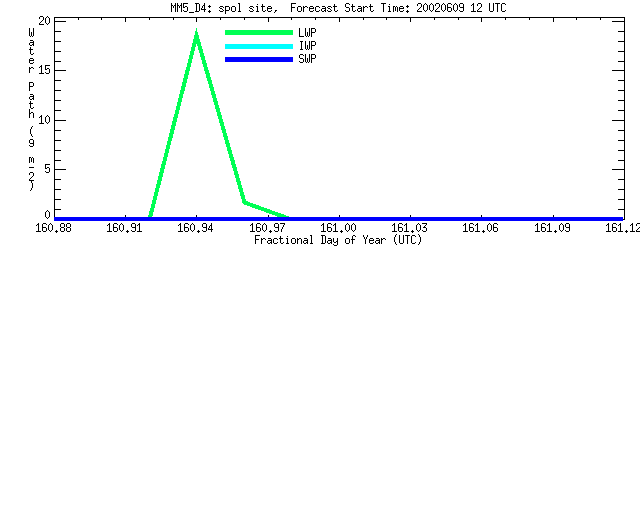Select the LWP legend label
The width and height of the screenshot is (640, 512).
coord(307,33)
